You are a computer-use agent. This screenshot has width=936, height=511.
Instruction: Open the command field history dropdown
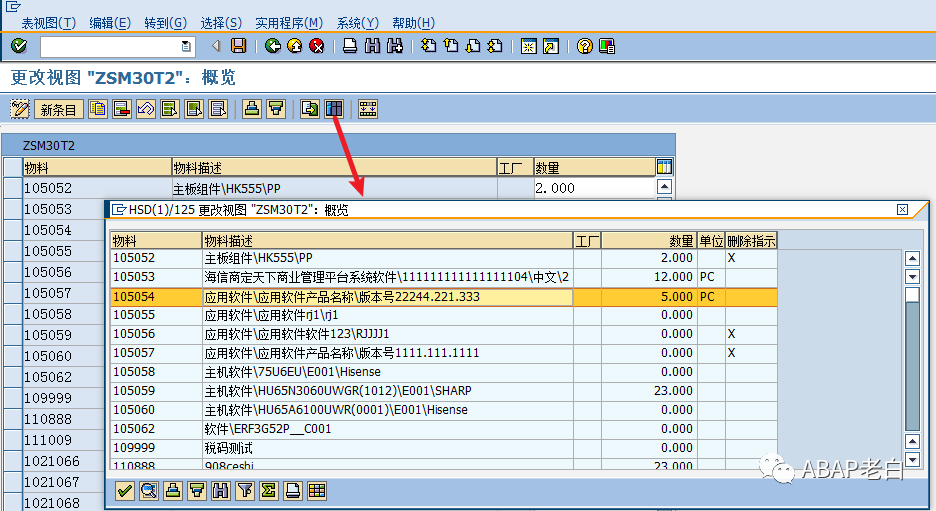[186, 46]
